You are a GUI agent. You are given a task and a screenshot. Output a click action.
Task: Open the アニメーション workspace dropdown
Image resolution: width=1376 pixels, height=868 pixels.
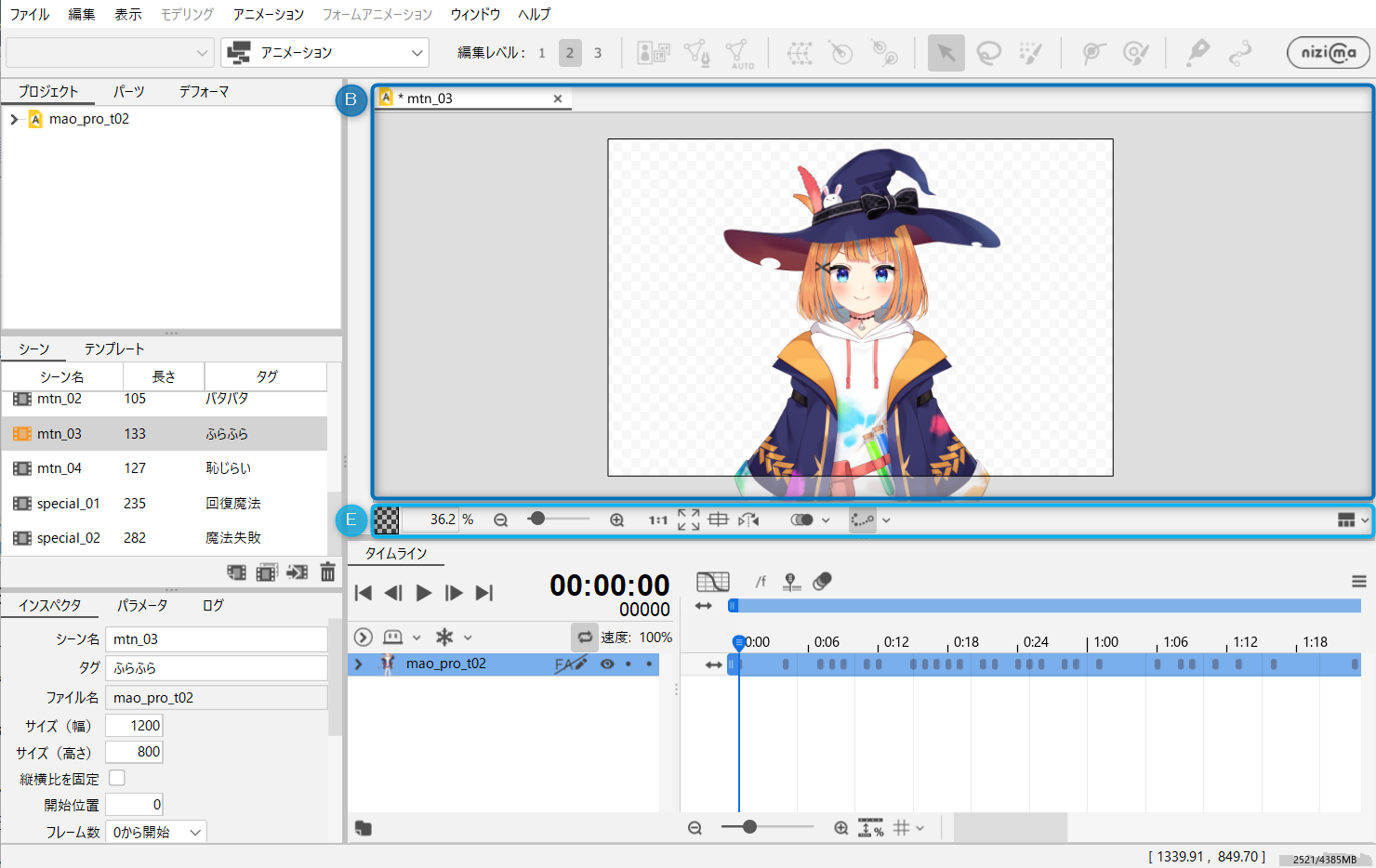[324, 53]
